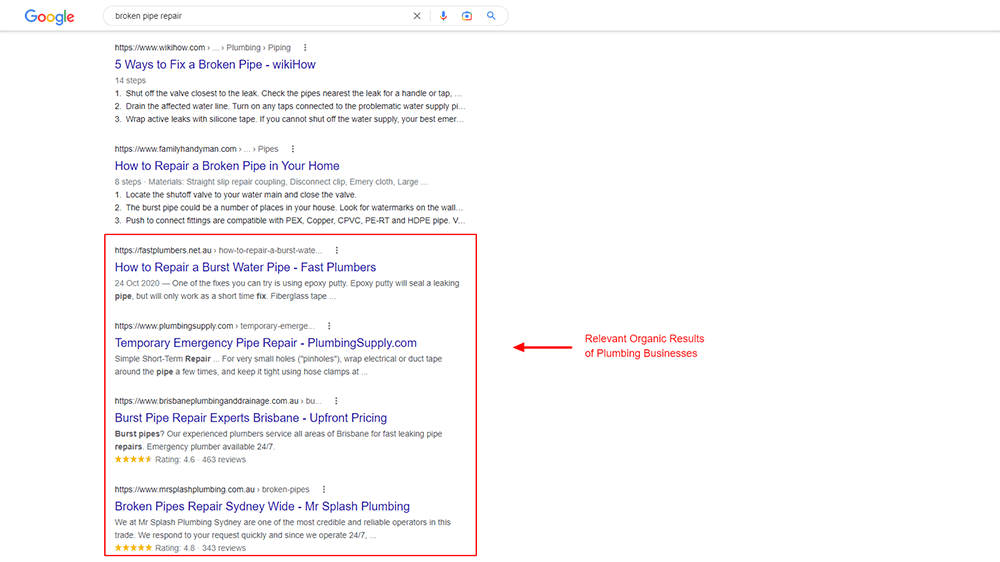Click the magnifying glass search button

click(x=491, y=16)
